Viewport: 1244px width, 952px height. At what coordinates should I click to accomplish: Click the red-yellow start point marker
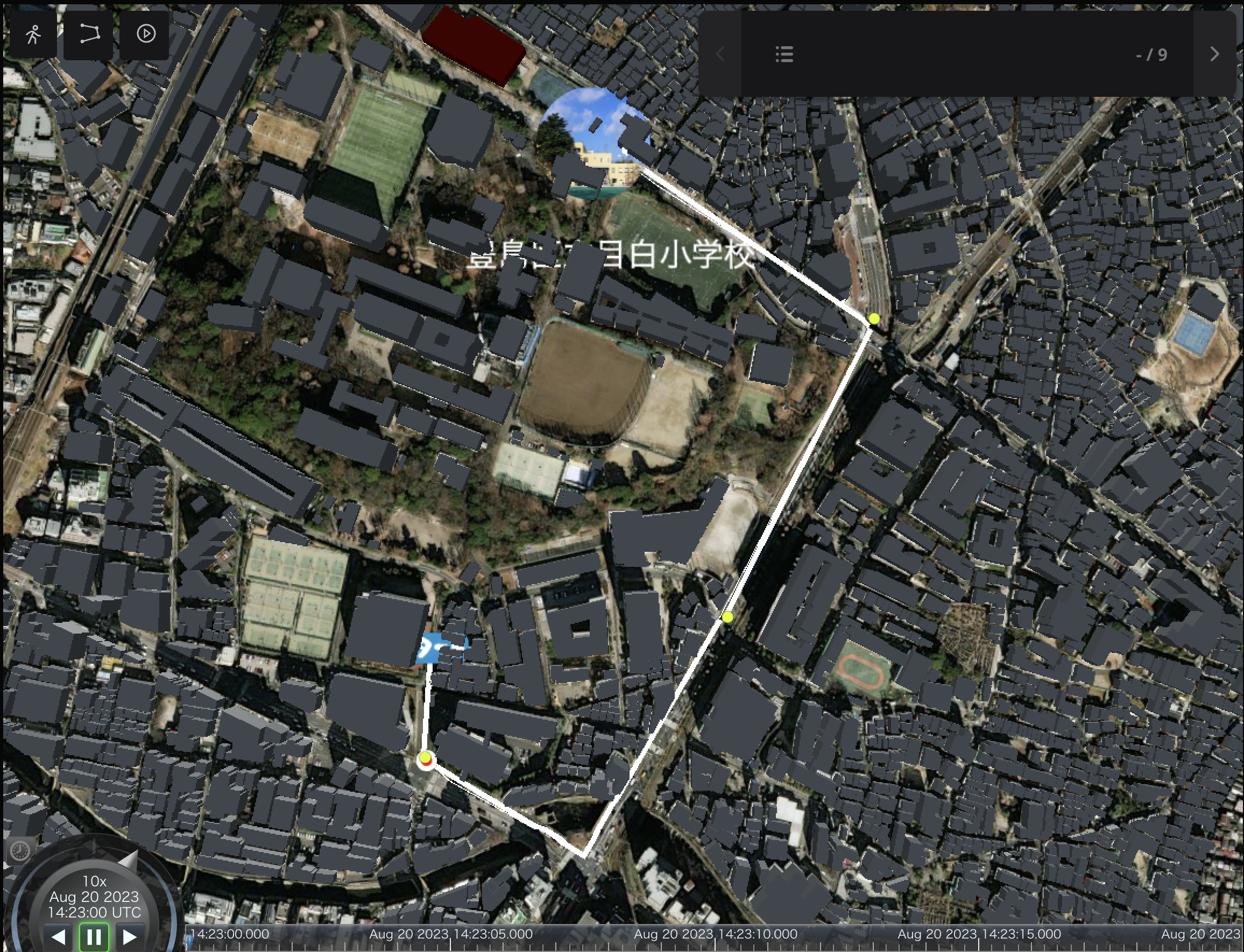tap(425, 759)
